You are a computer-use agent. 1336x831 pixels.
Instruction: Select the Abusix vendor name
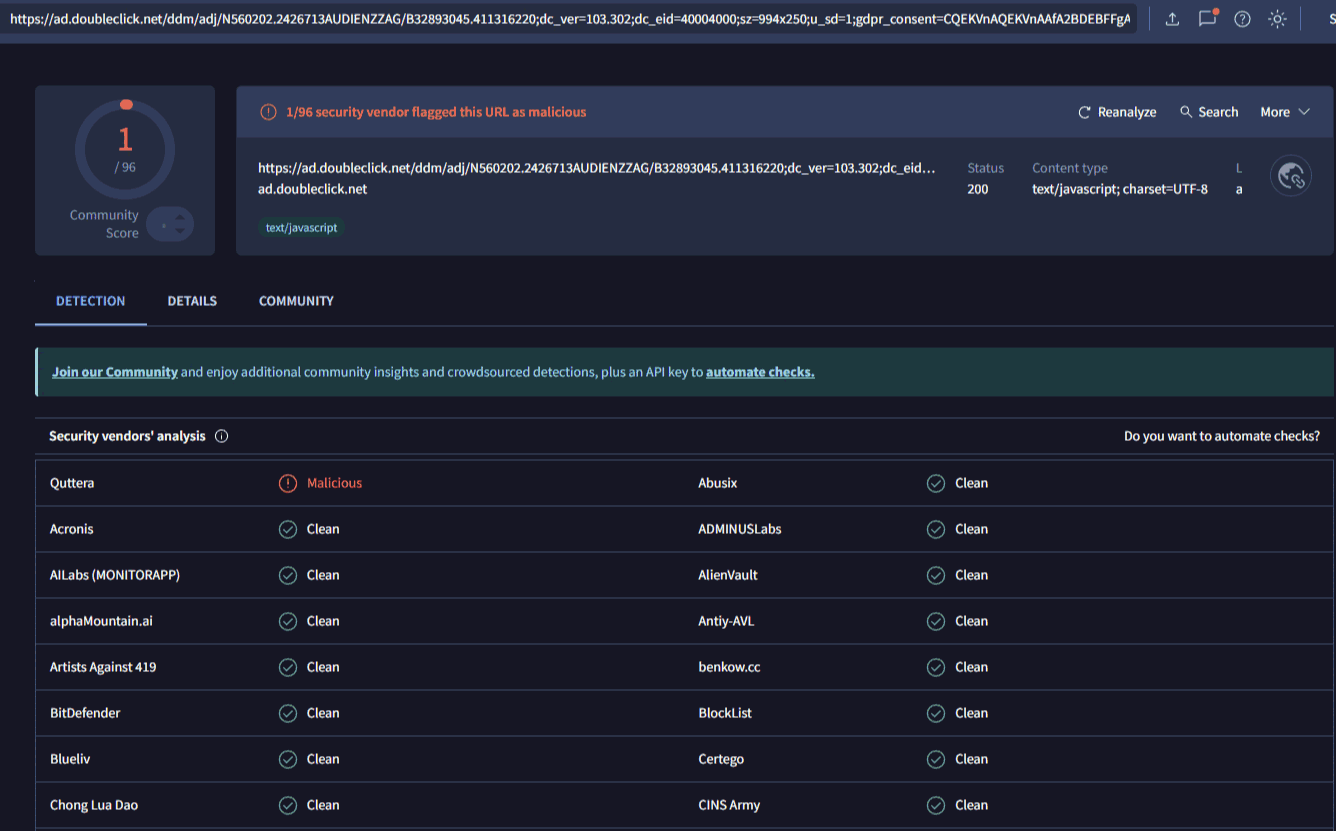[718, 483]
